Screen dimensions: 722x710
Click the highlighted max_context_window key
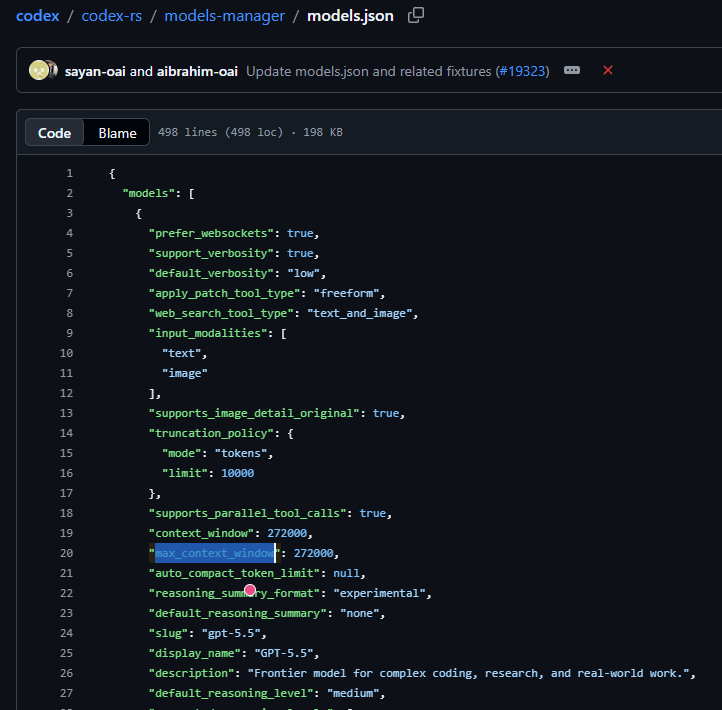click(215, 553)
